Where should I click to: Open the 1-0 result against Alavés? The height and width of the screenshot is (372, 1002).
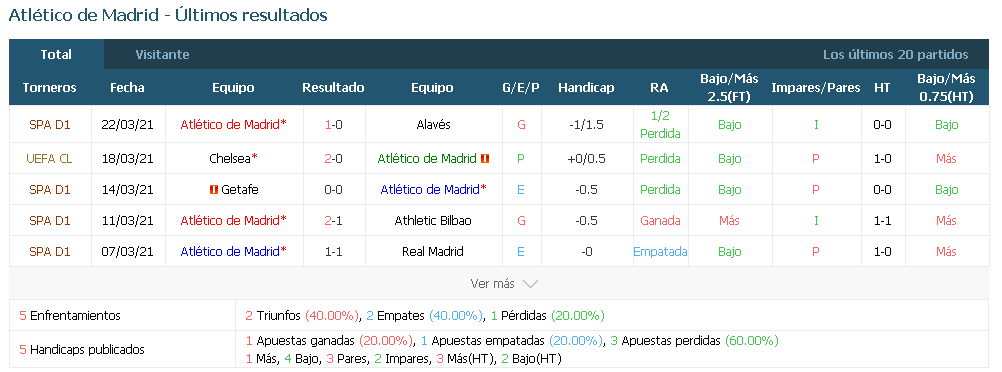(333, 125)
